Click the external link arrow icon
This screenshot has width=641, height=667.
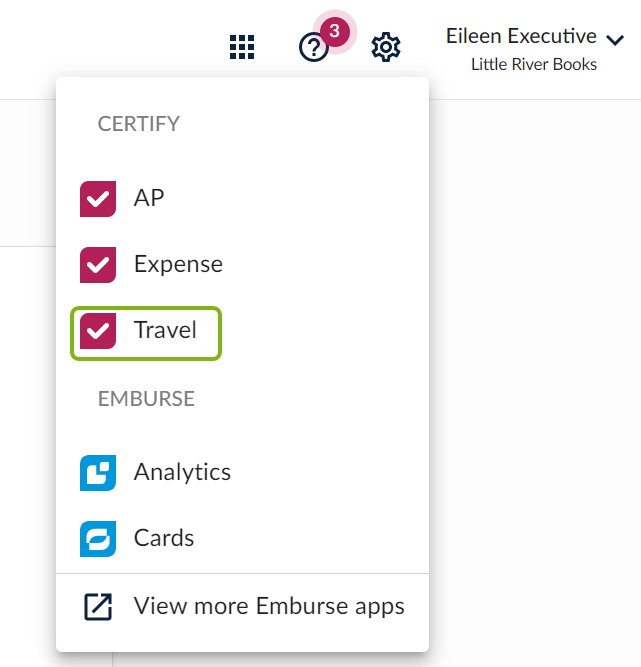click(98, 607)
